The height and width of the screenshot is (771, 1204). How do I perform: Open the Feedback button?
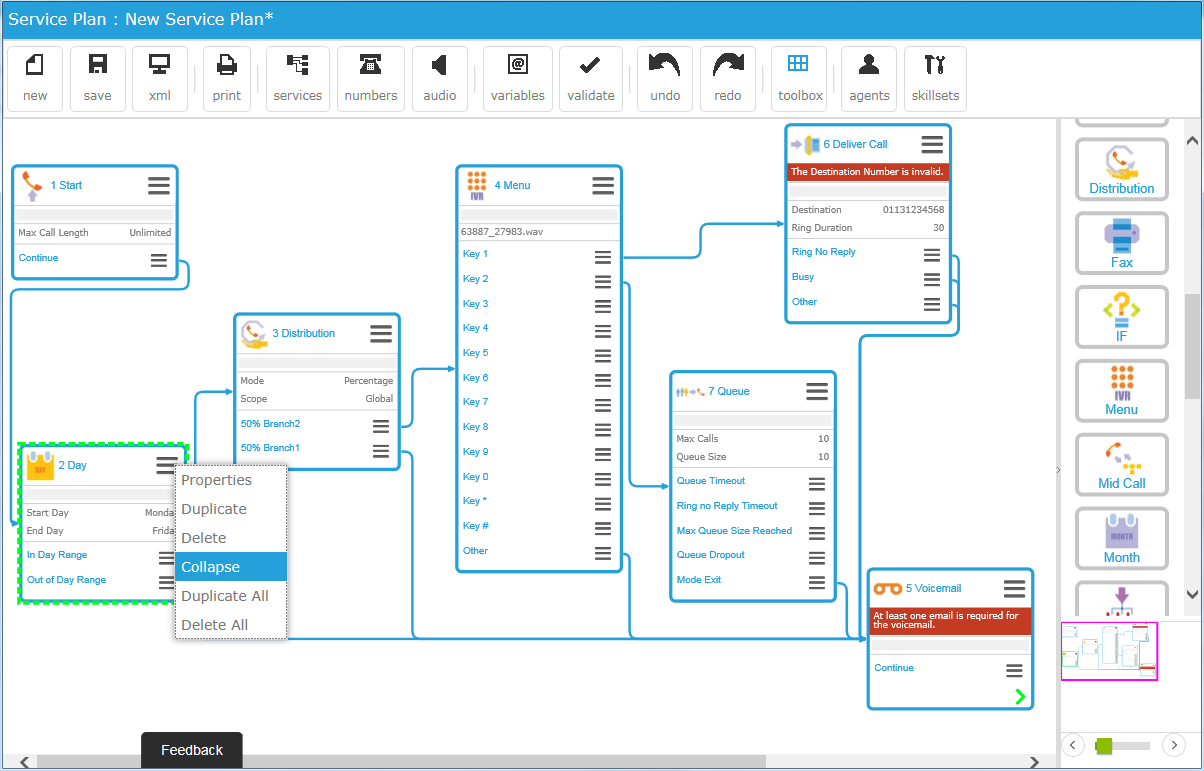pyautogui.click(x=192, y=750)
